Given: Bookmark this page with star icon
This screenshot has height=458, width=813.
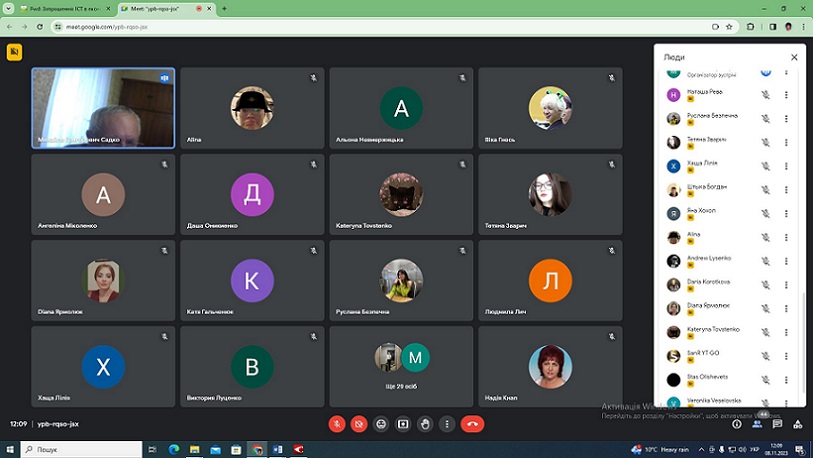Looking at the screenshot, I should click(x=729, y=26).
